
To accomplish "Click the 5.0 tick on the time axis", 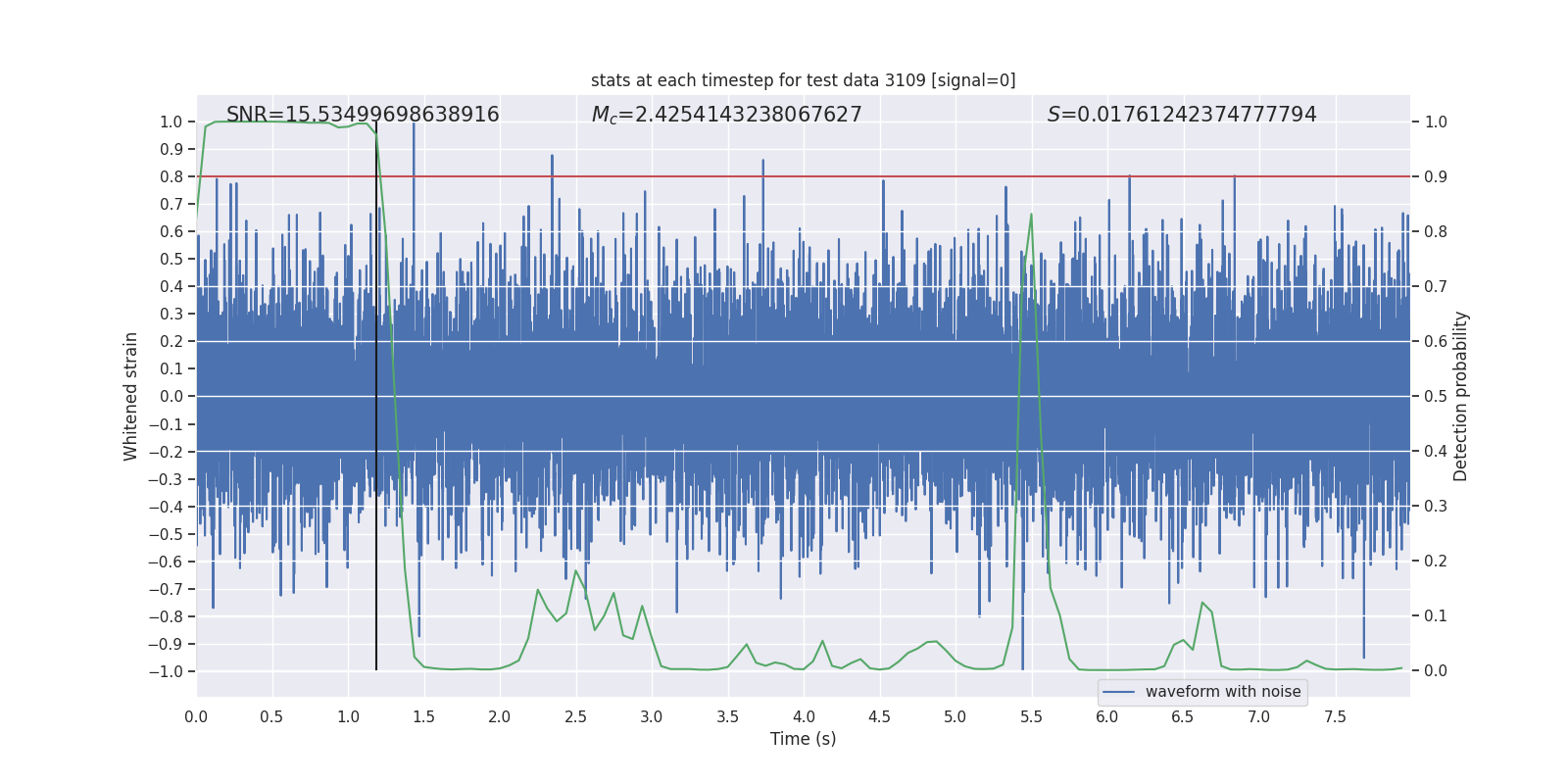I will (955, 716).
